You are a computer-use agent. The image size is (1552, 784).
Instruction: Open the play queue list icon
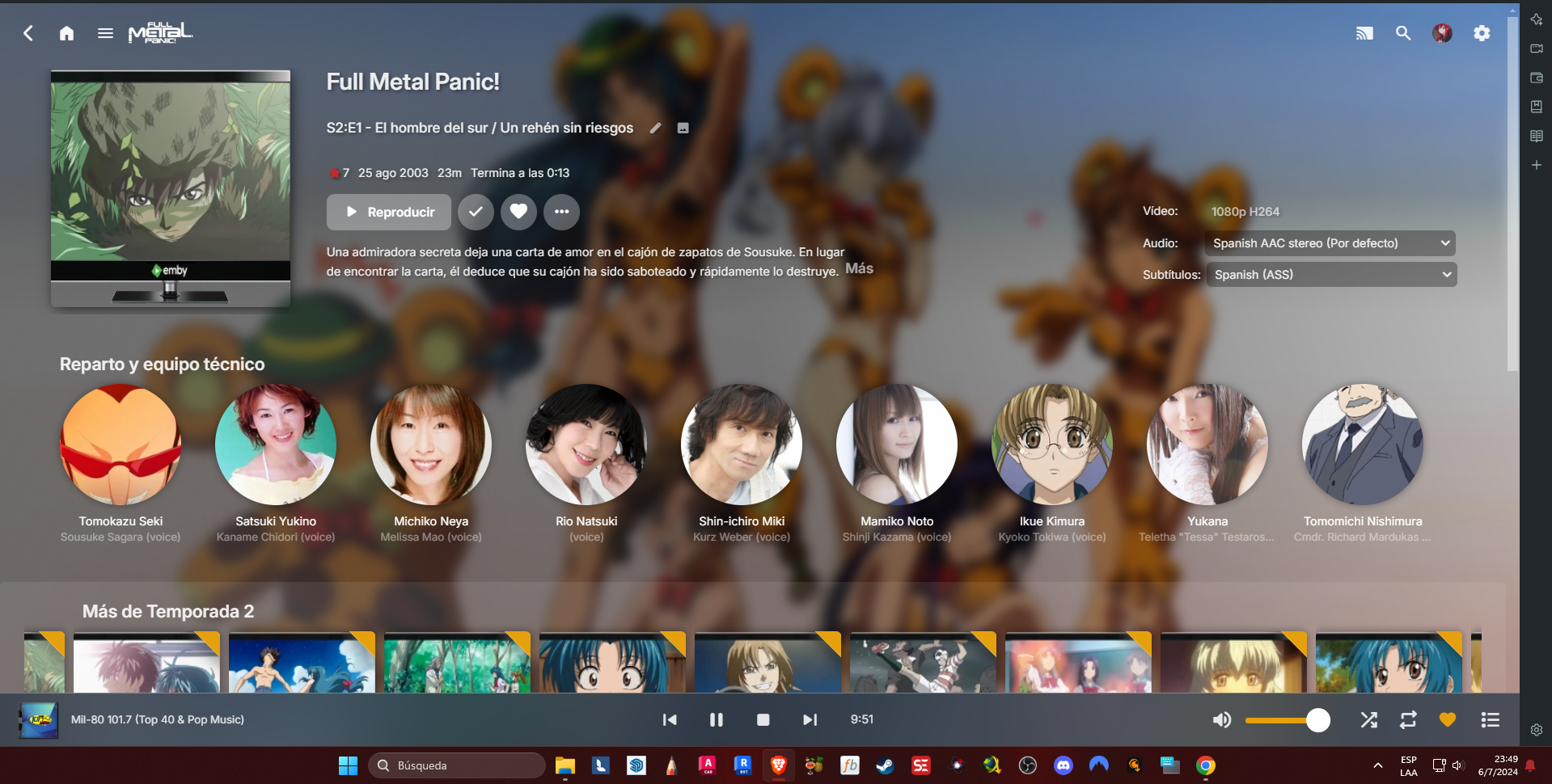click(x=1490, y=719)
